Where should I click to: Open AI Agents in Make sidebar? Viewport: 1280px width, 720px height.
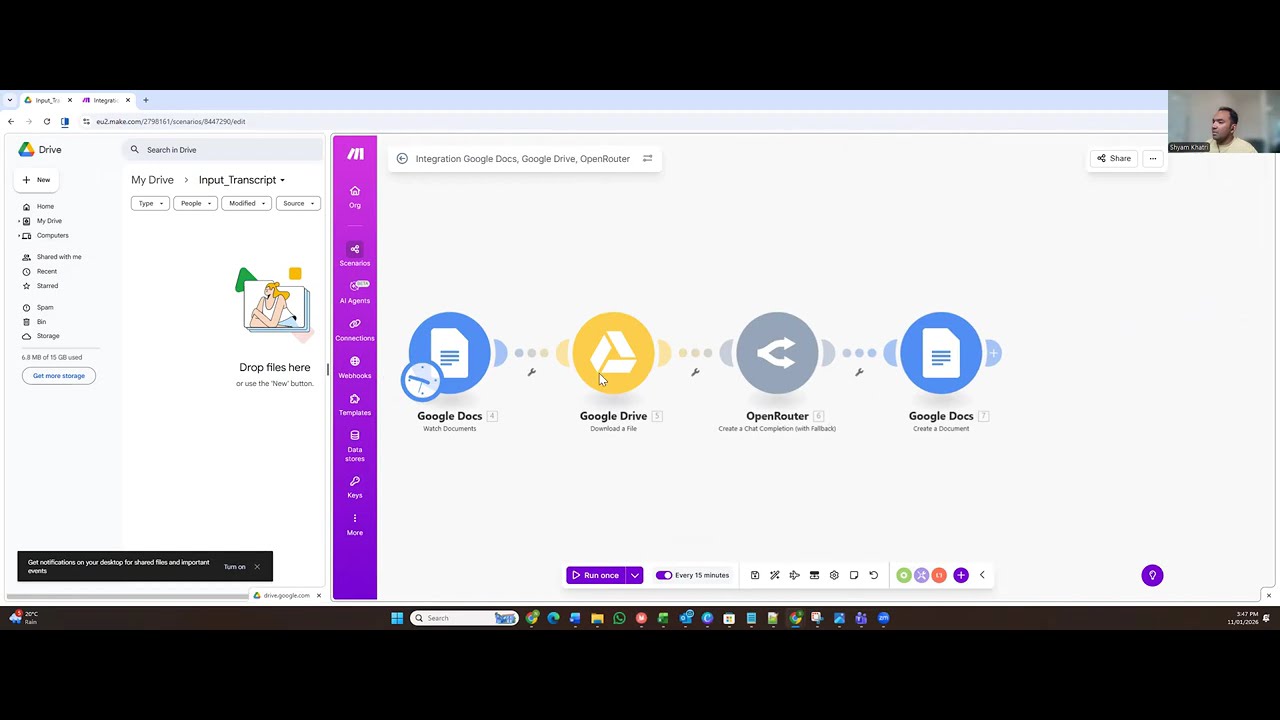[x=355, y=291]
